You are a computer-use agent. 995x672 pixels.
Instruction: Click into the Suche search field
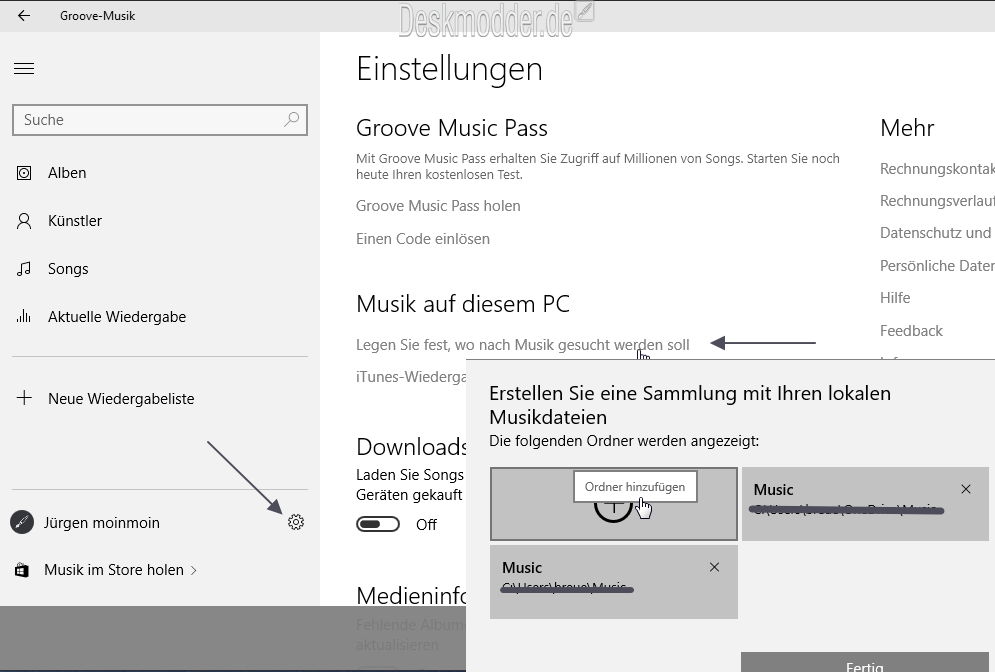pos(160,120)
